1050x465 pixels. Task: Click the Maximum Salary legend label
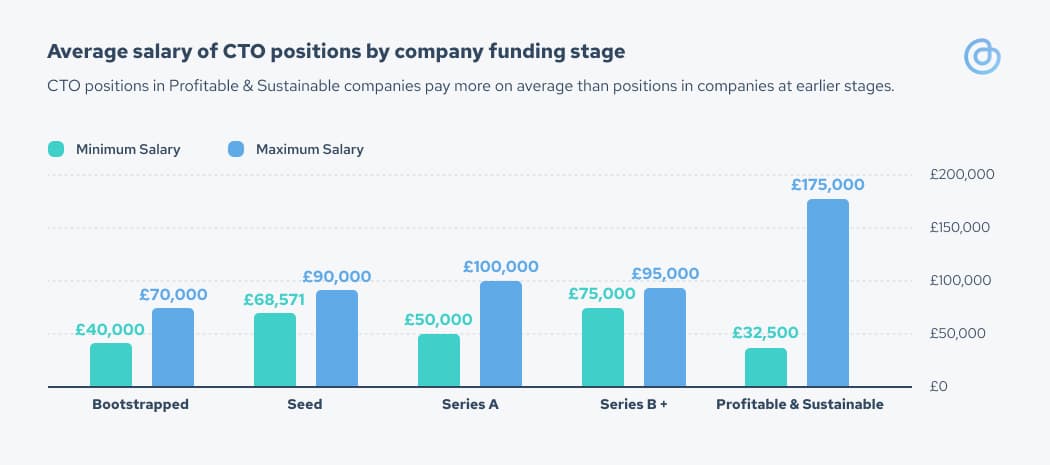309,149
